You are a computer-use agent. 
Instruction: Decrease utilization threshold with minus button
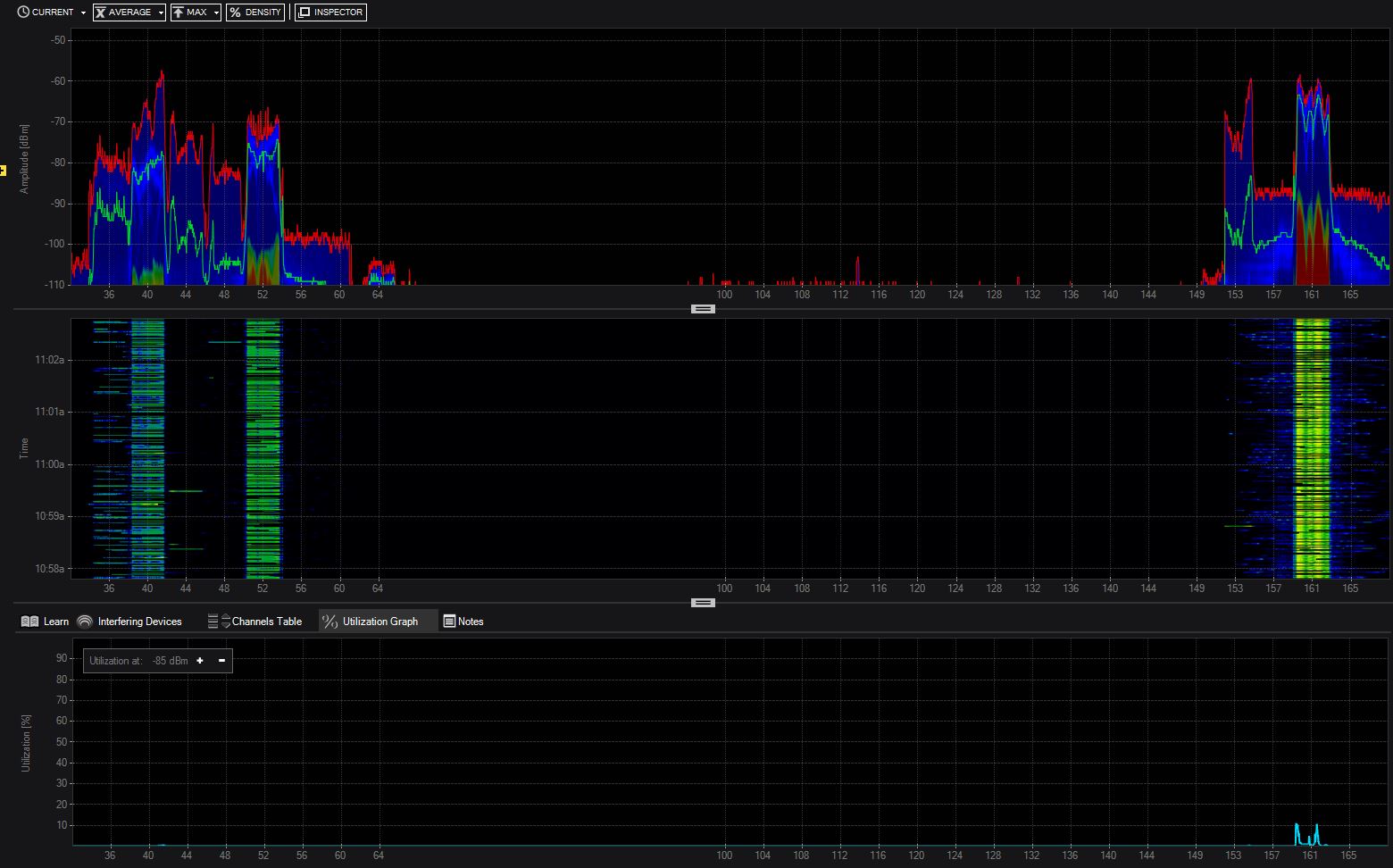[x=221, y=661]
